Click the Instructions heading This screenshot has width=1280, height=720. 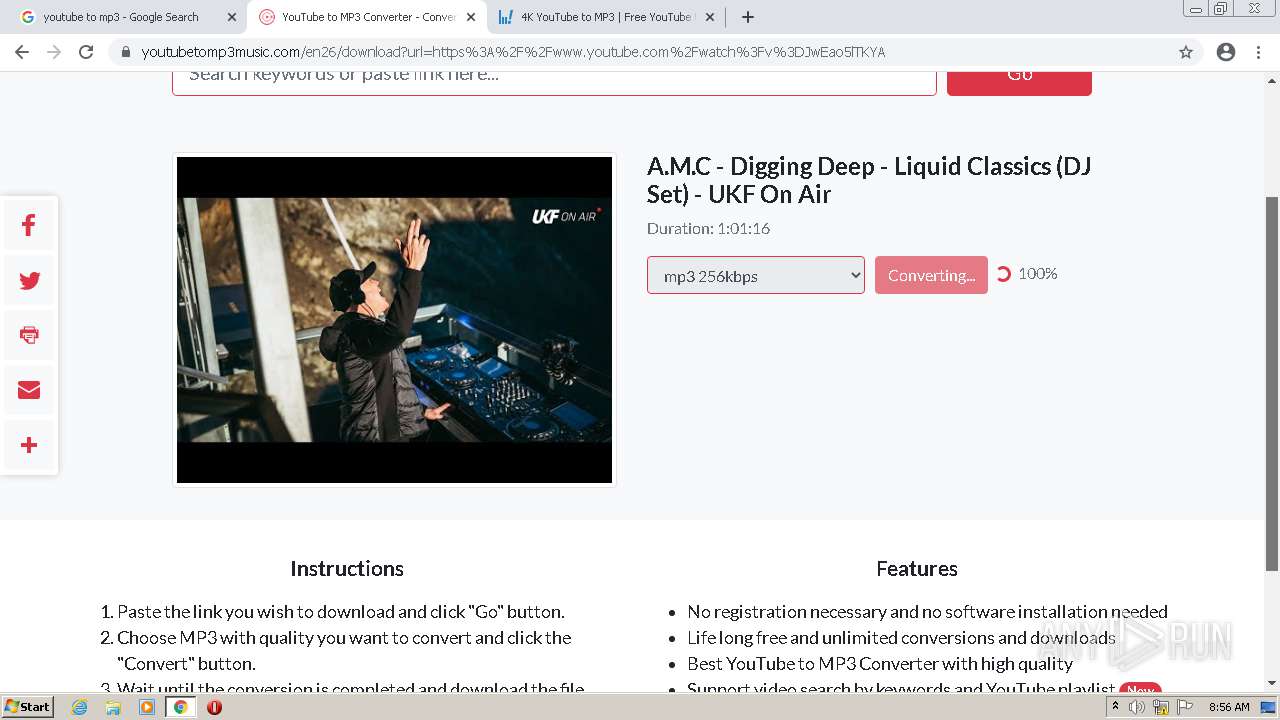(347, 568)
